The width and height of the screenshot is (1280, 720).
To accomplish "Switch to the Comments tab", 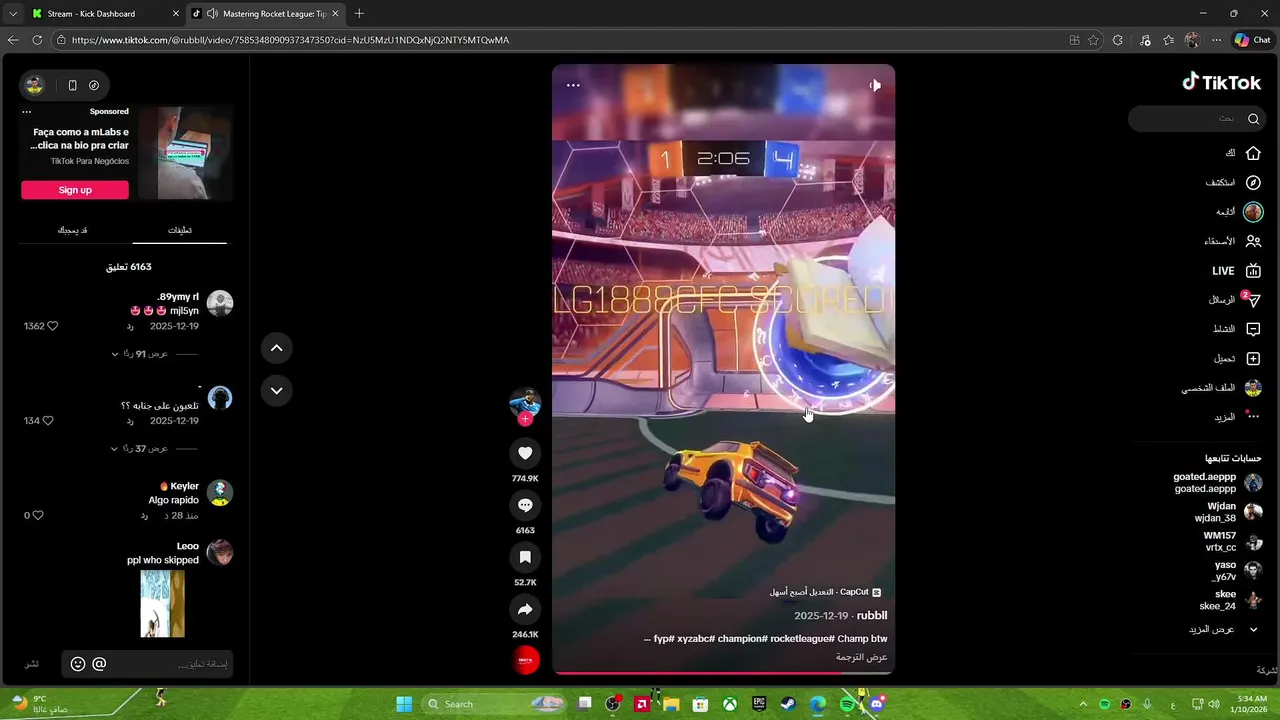I will click(x=180, y=230).
